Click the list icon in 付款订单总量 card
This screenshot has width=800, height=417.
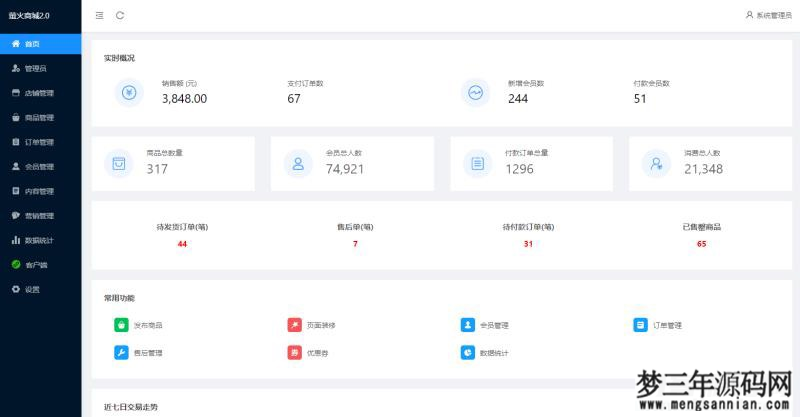coord(478,163)
